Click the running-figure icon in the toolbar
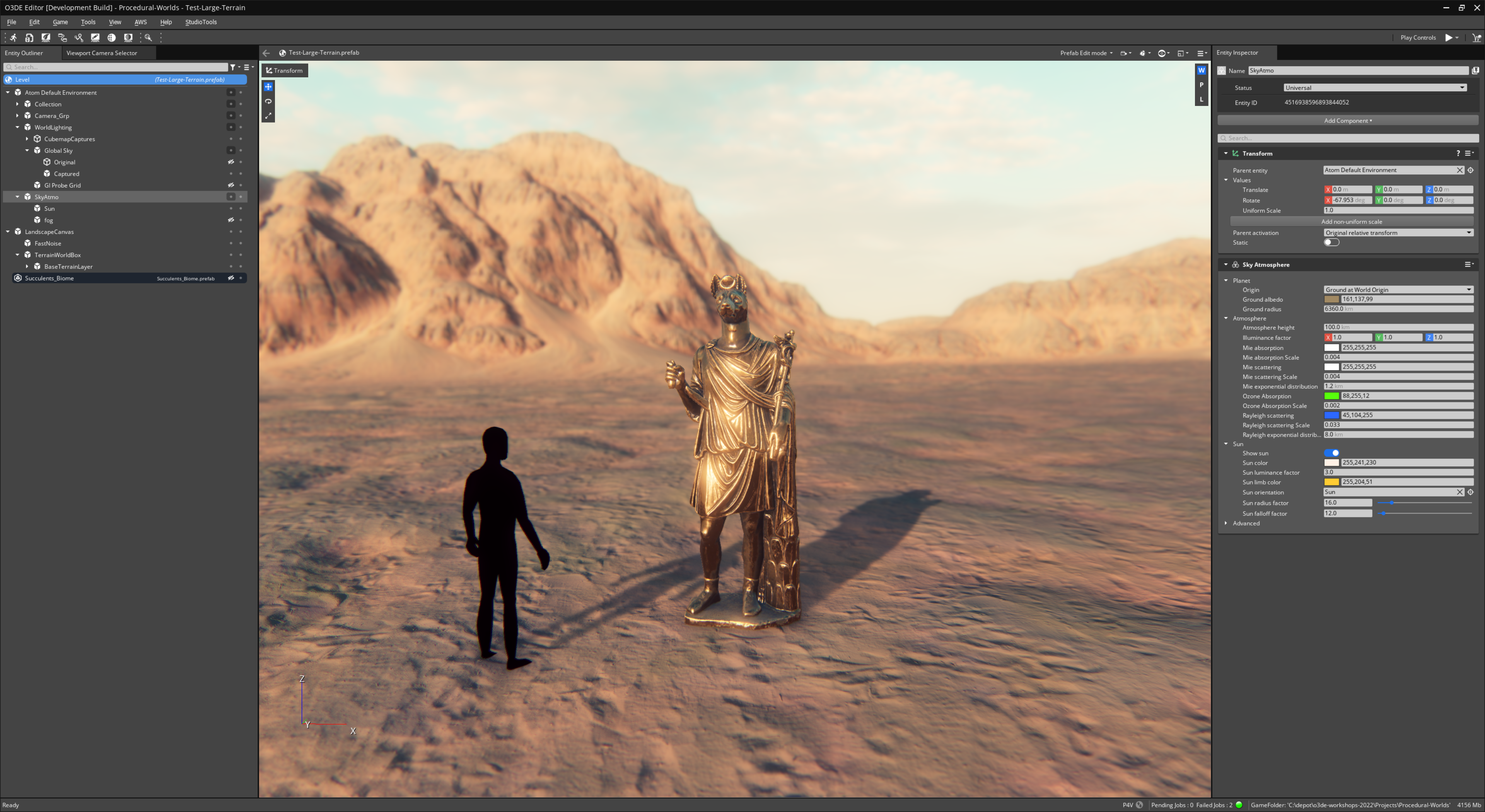This screenshot has width=1485, height=812. 13,38
